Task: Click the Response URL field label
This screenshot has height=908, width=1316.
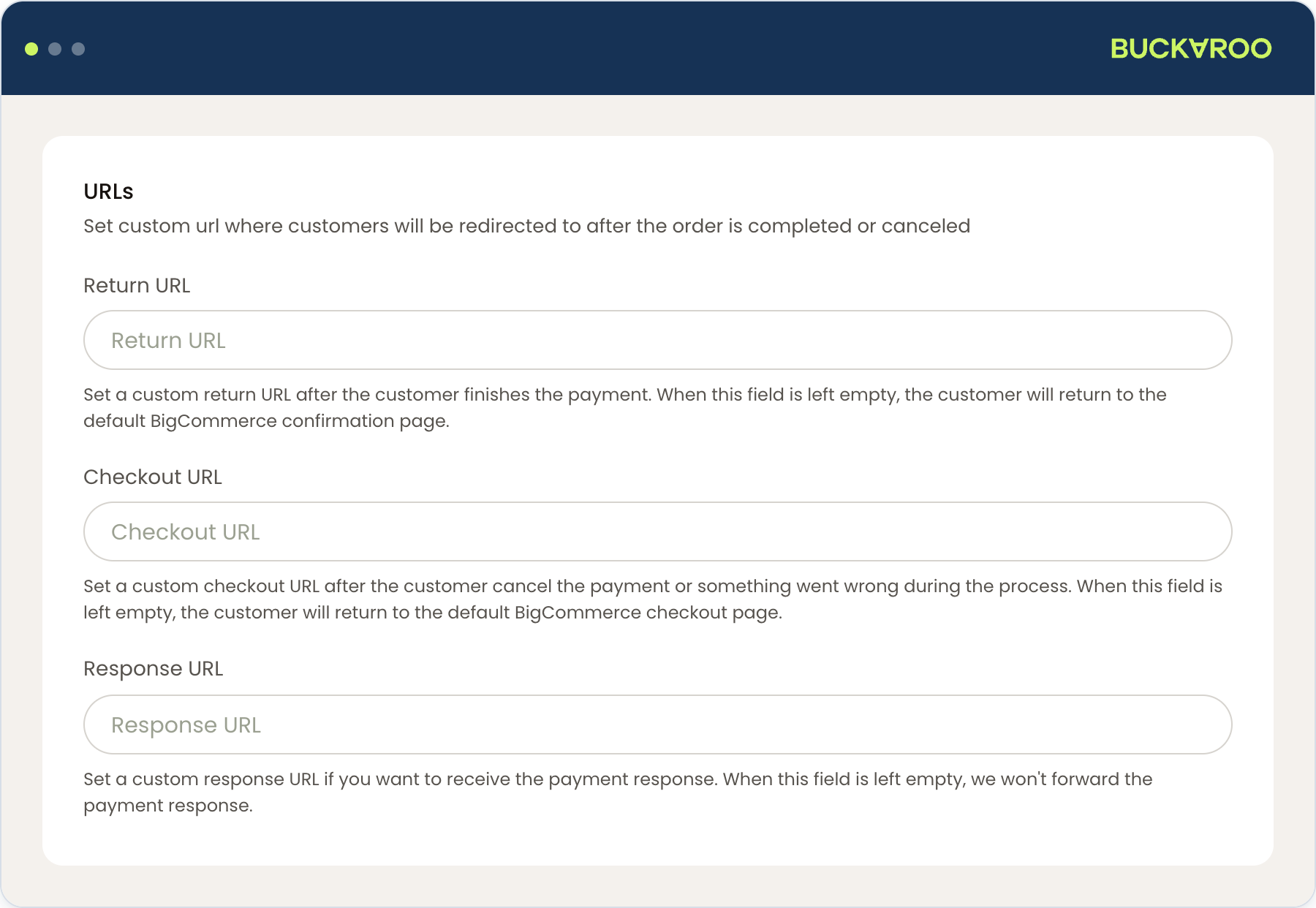Action: 154,669
